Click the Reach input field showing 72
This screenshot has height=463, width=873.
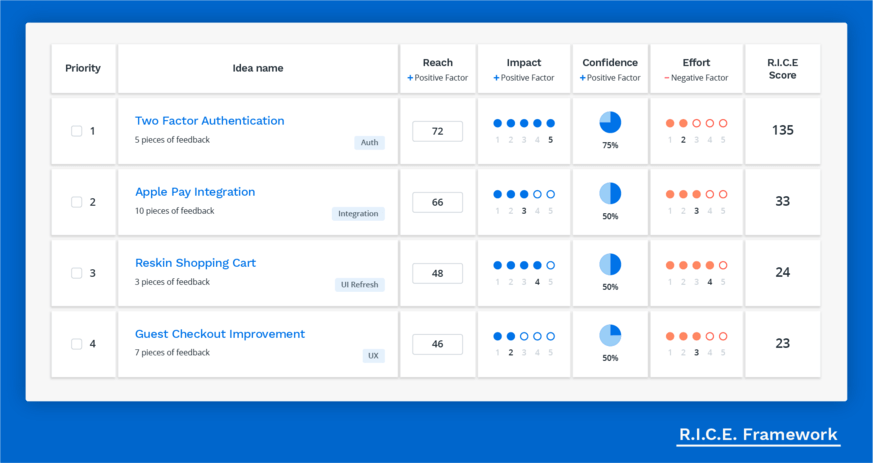[437, 131]
